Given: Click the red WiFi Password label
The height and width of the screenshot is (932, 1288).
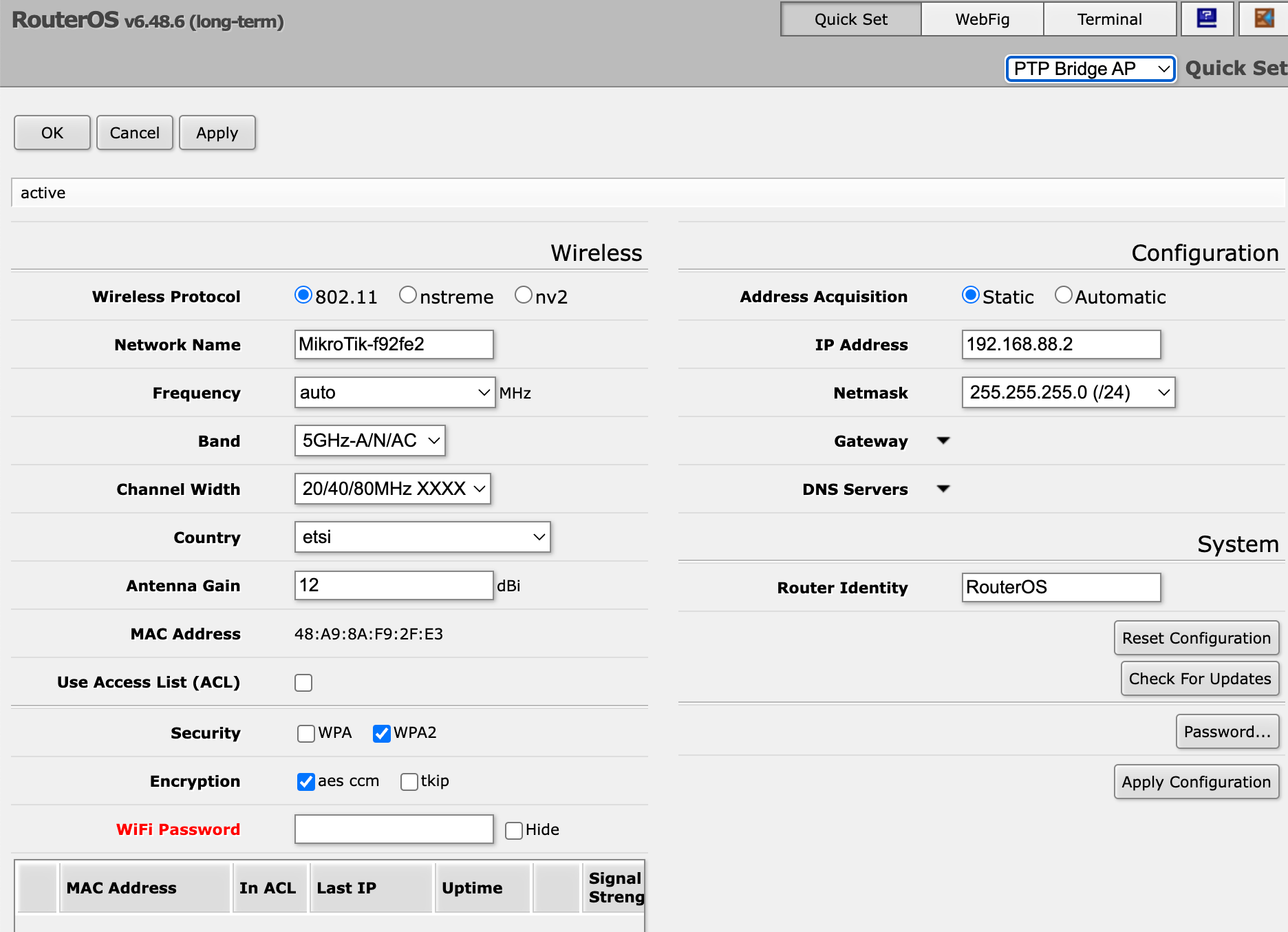Looking at the screenshot, I should point(178,829).
